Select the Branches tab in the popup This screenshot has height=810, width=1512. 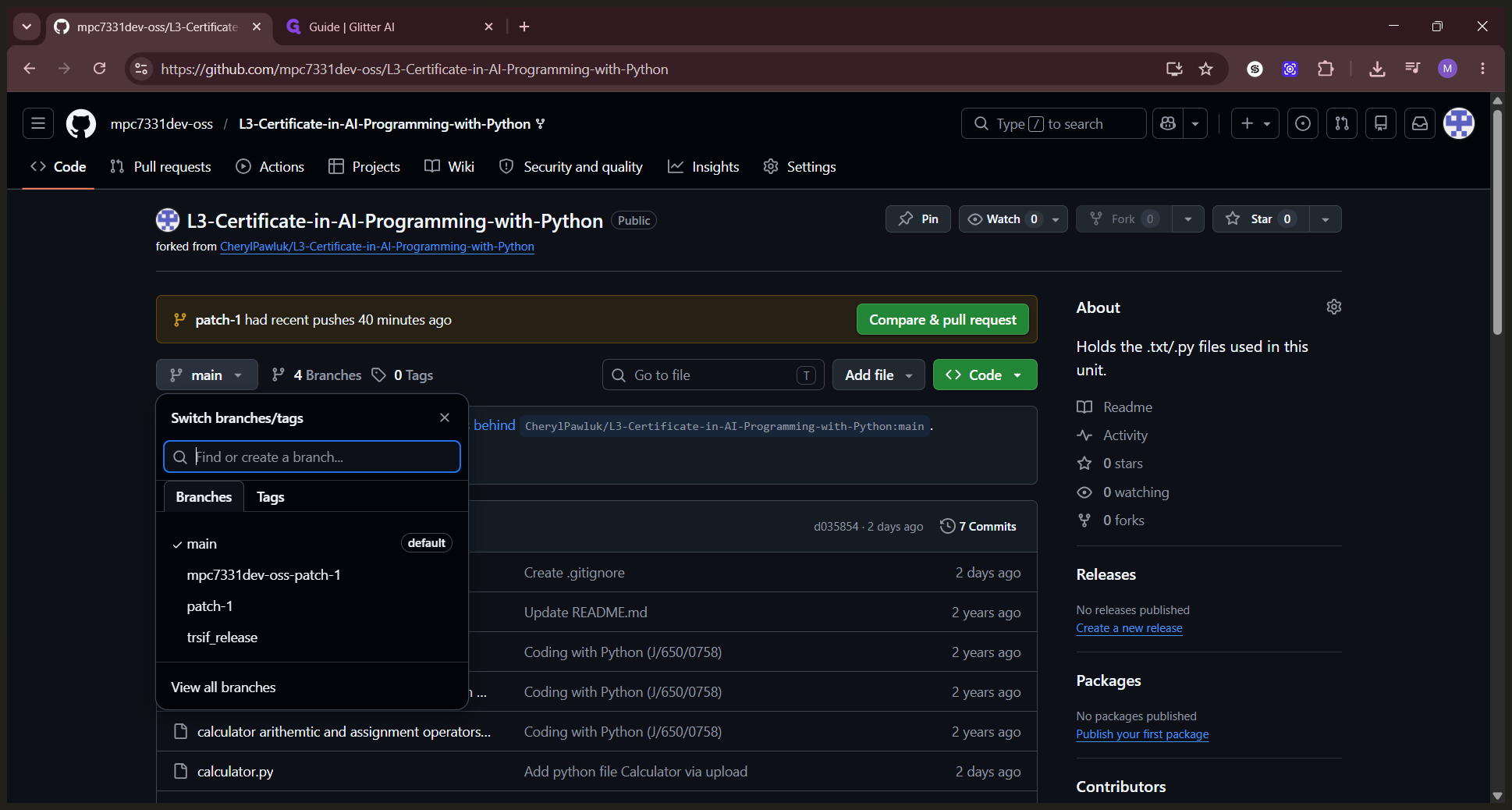pyautogui.click(x=204, y=496)
